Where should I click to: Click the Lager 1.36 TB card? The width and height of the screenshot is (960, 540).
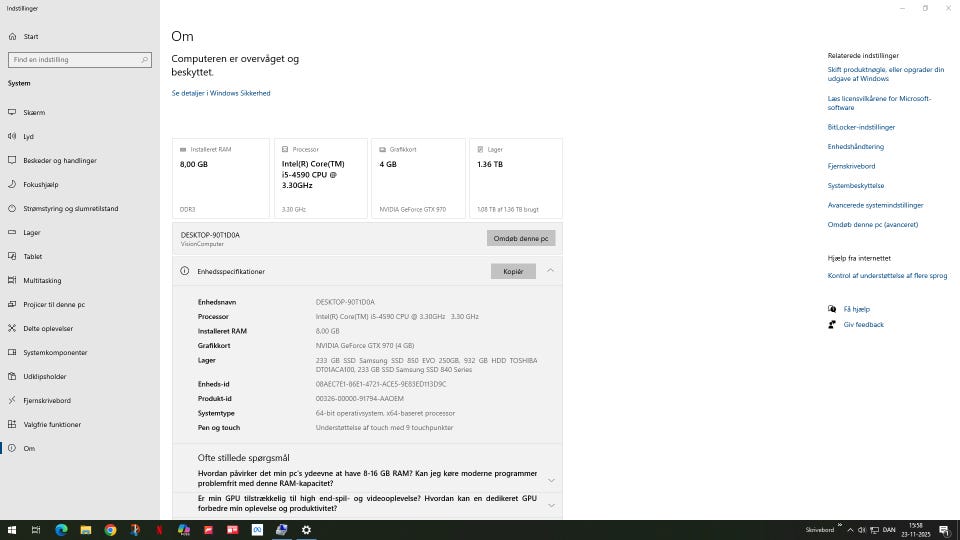tap(516, 178)
